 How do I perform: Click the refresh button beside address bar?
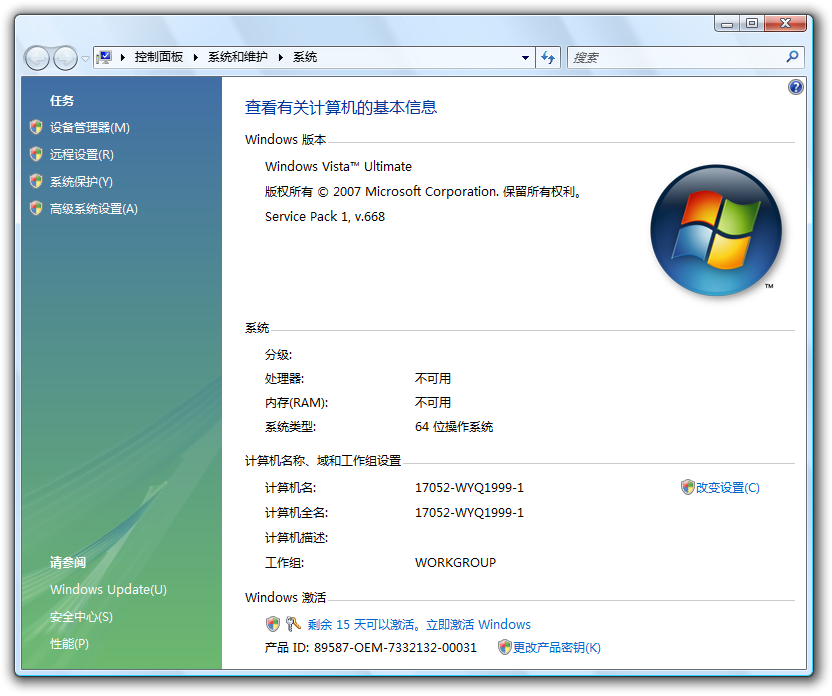pos(548,57)
